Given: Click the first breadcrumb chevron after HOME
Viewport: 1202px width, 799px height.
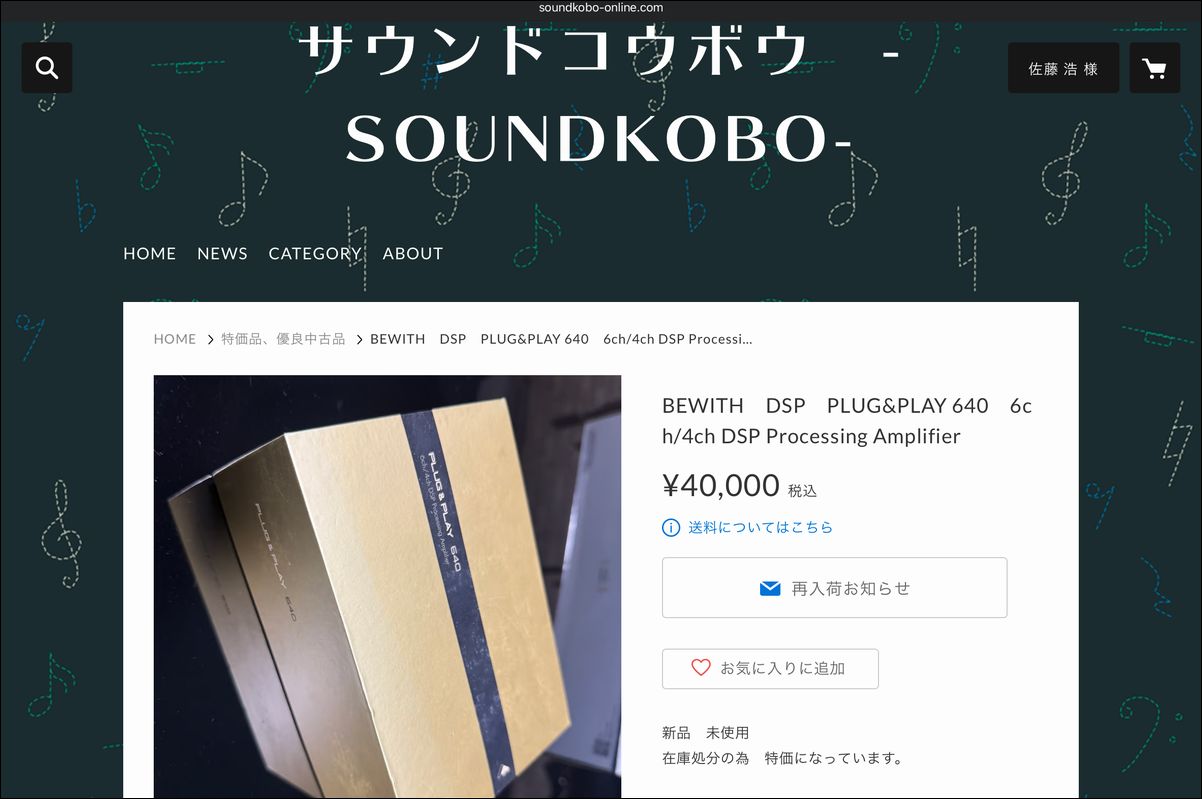Looking at the screenshot, I should pyautogui.click(x=210, y=340).
